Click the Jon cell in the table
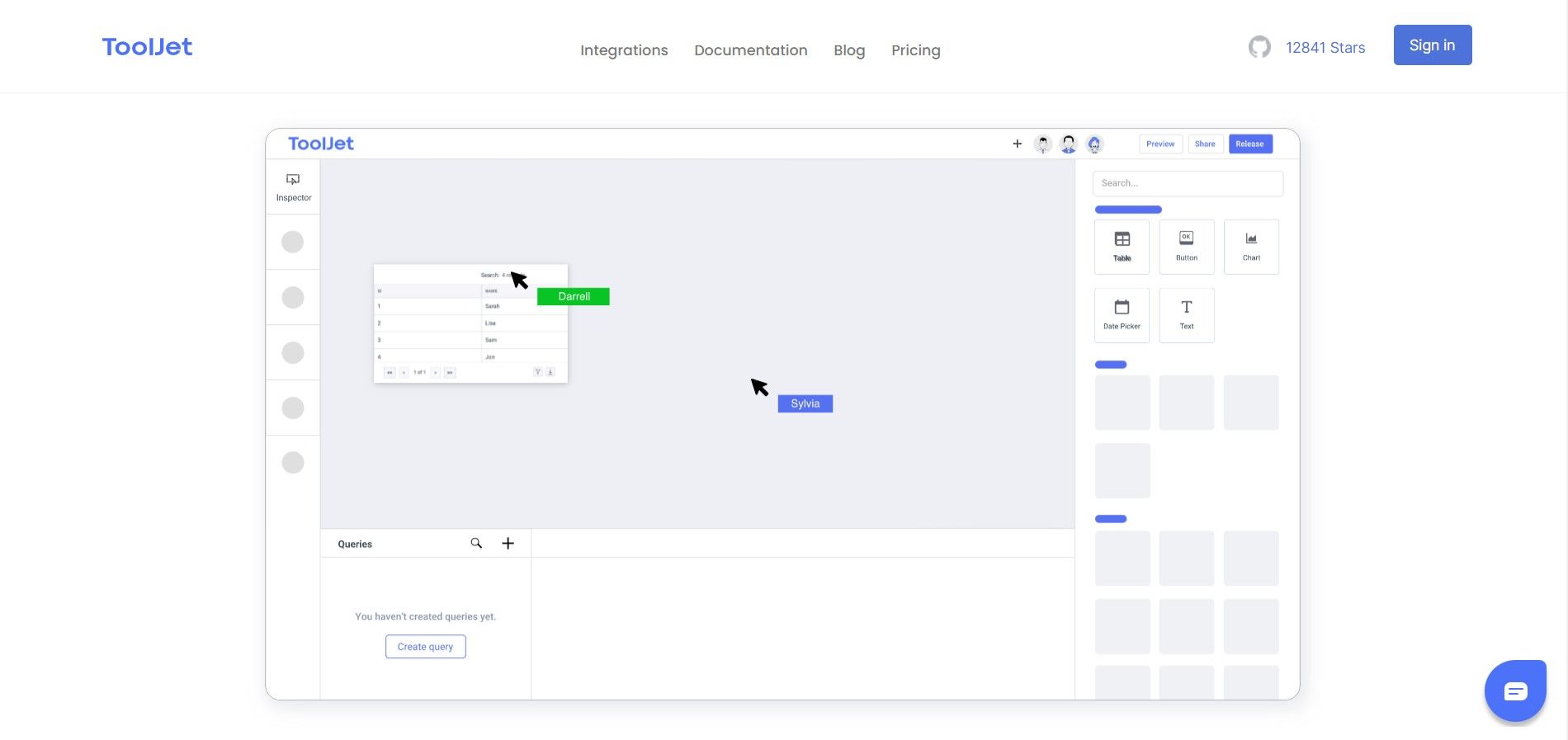 [x=525, y=356]
